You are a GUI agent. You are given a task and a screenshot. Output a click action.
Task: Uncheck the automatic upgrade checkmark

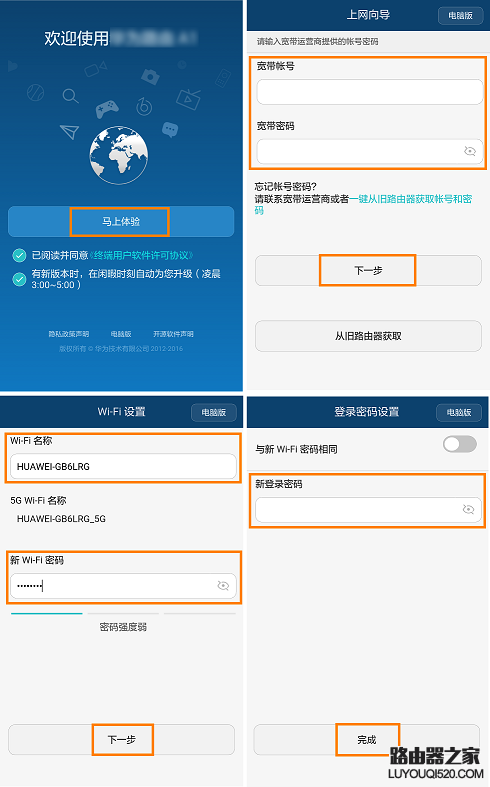pyautogui.click(x=19, y=279)
